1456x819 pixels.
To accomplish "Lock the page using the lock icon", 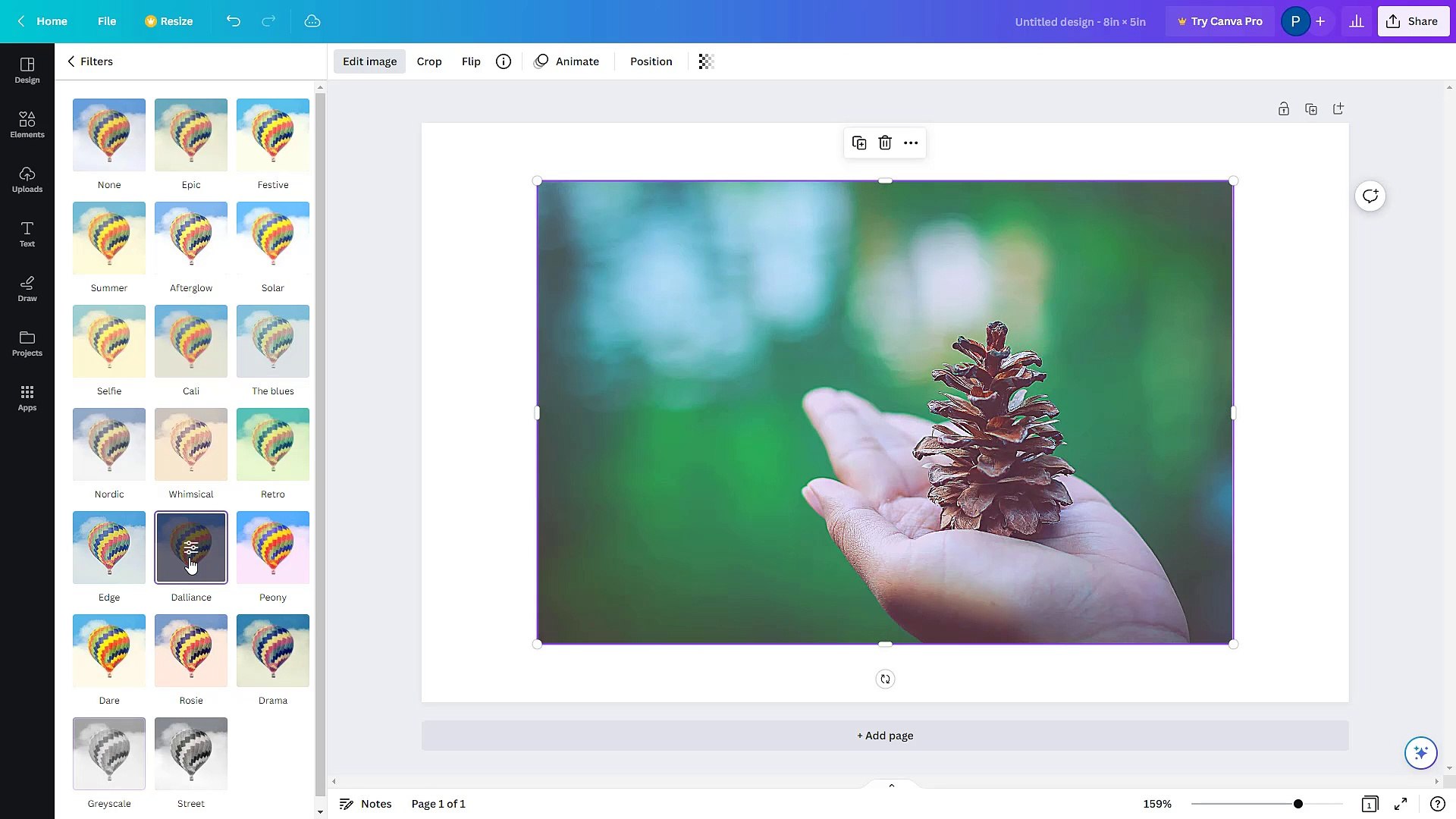I will click(1283, 108).
